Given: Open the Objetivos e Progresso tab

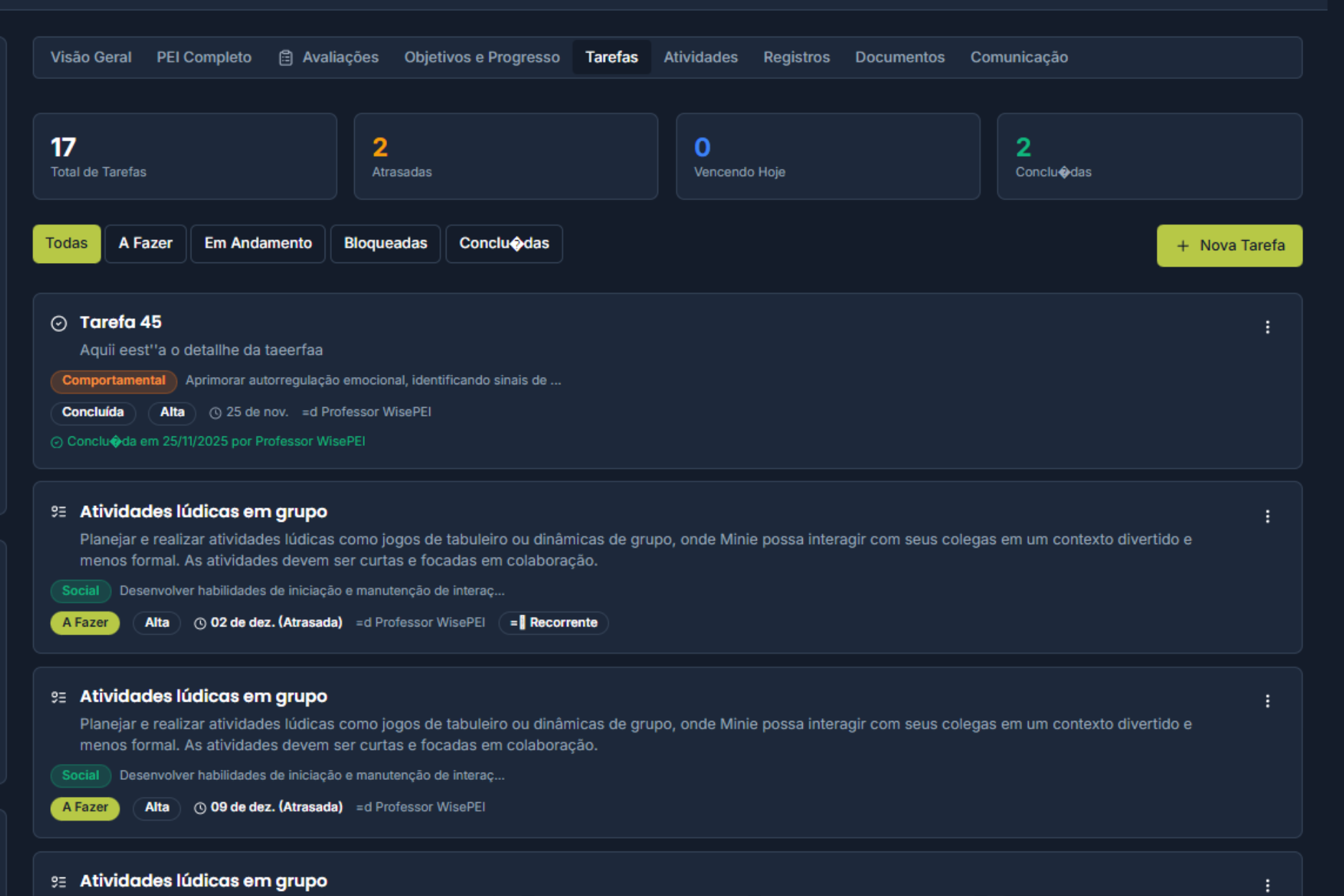Looking at the screenshot, I should pyautogui.click(x=482, y=57).
